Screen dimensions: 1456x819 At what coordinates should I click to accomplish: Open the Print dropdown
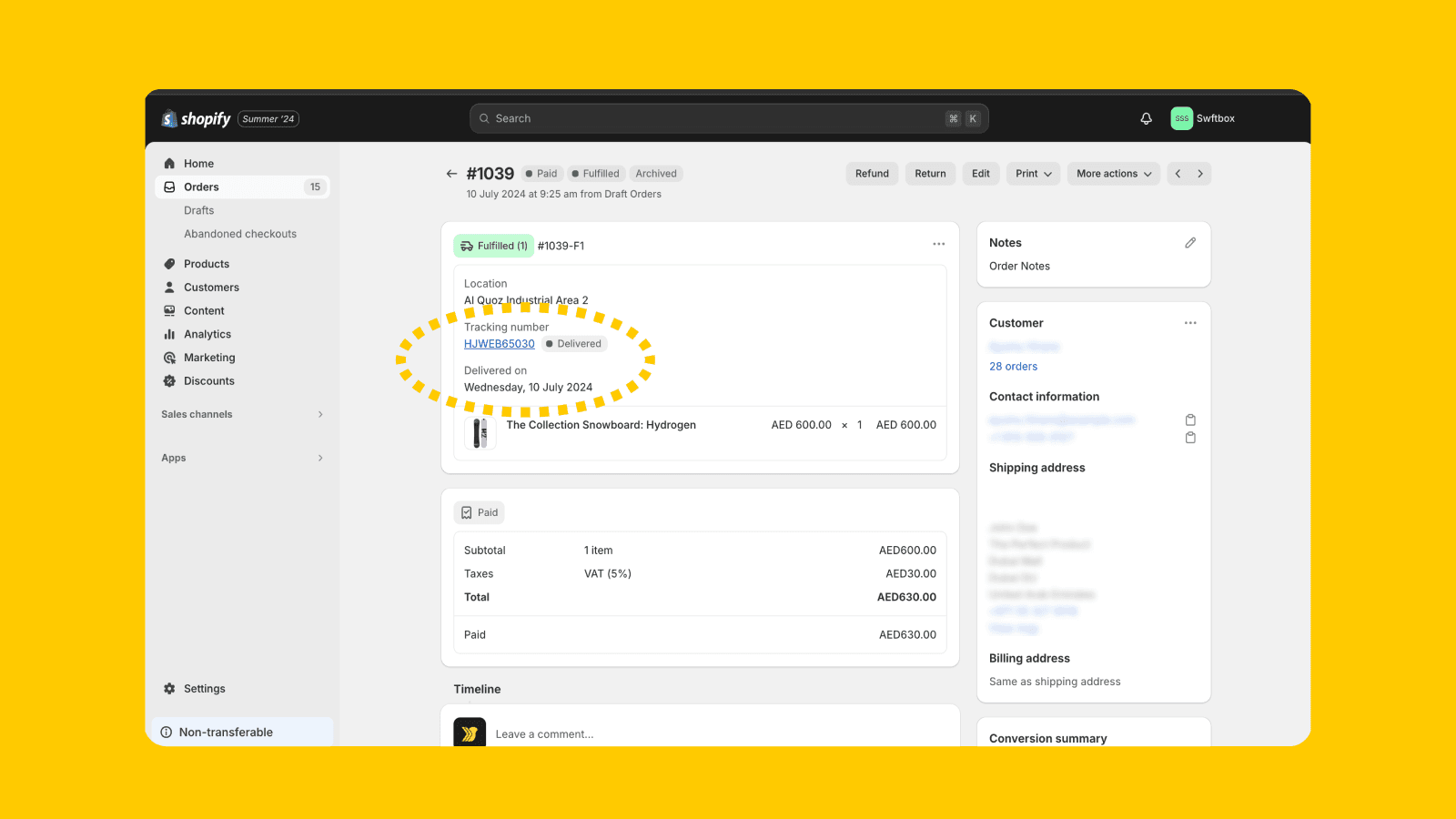(x=1032, y=173)
